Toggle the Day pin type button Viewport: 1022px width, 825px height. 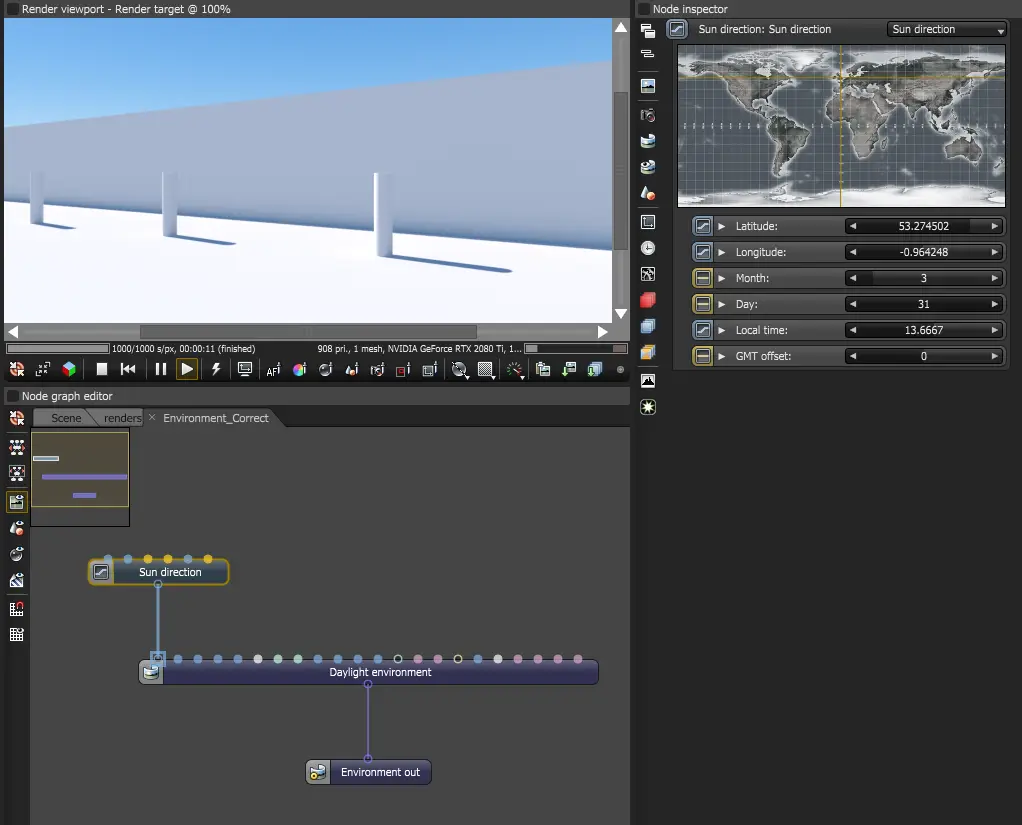pos(703,304)
